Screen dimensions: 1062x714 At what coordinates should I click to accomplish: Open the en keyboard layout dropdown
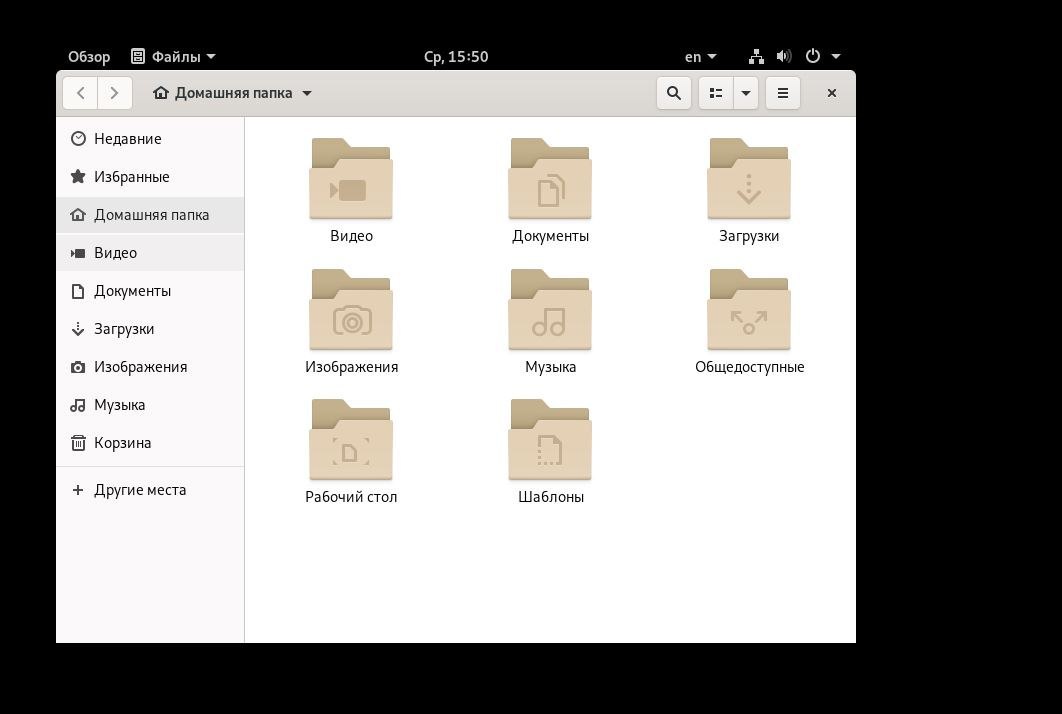(700, 57)
